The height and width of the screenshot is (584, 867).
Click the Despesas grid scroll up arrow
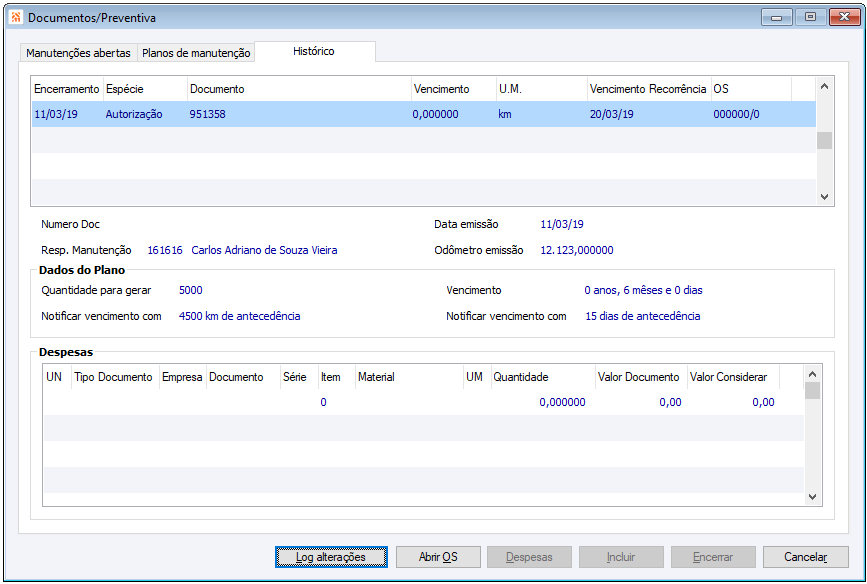click(812, 373)
